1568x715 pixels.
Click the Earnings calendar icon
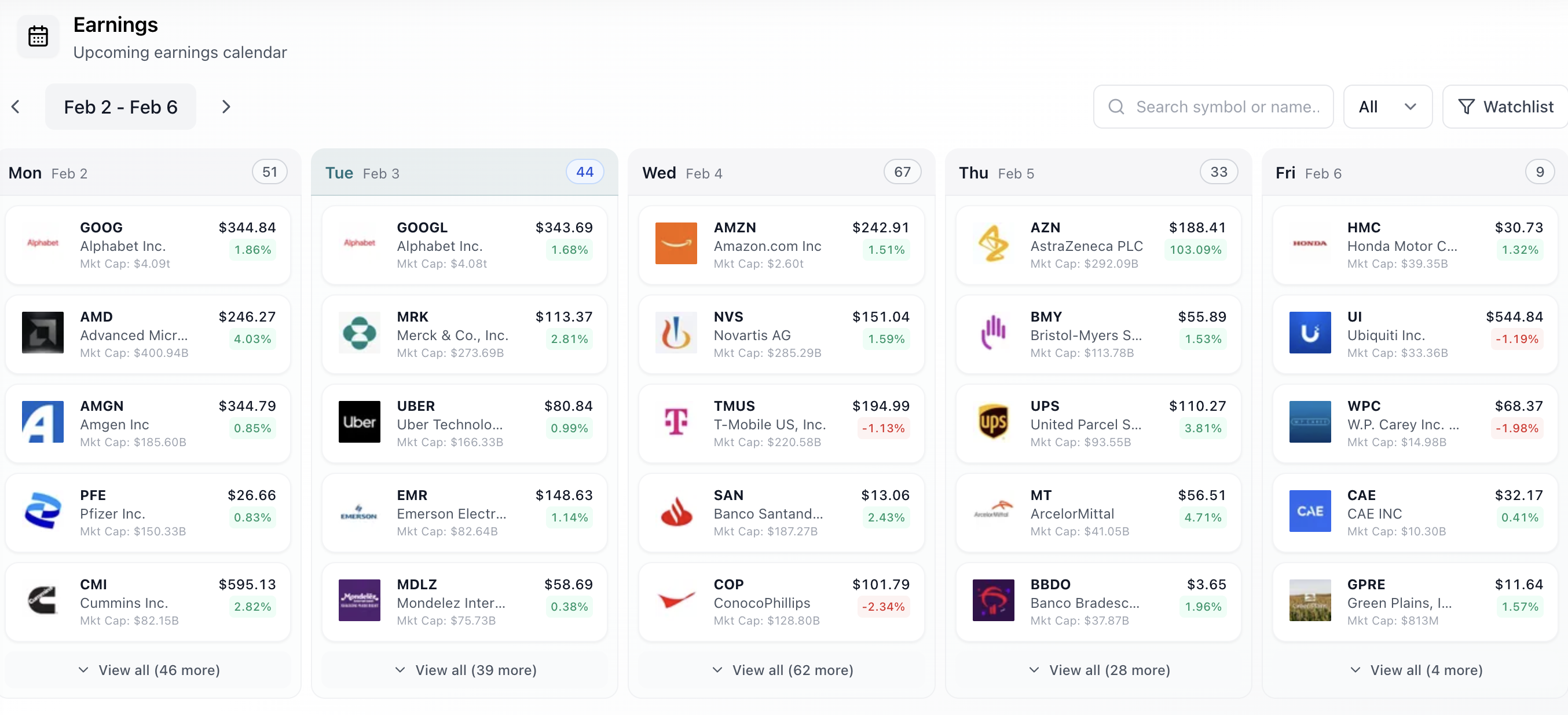[x=38, y=37]
